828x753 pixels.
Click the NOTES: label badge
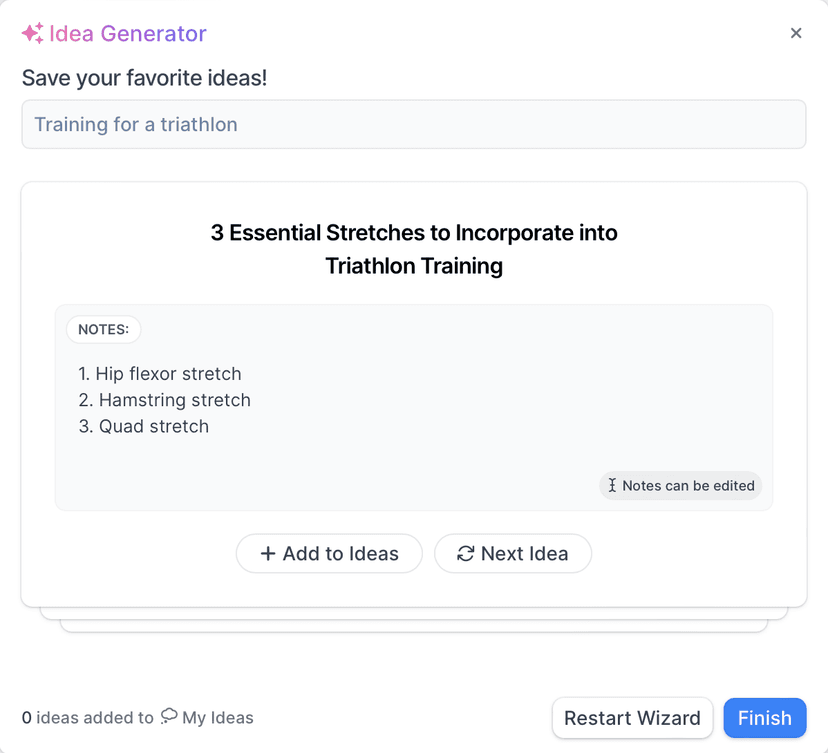(103, 330)
